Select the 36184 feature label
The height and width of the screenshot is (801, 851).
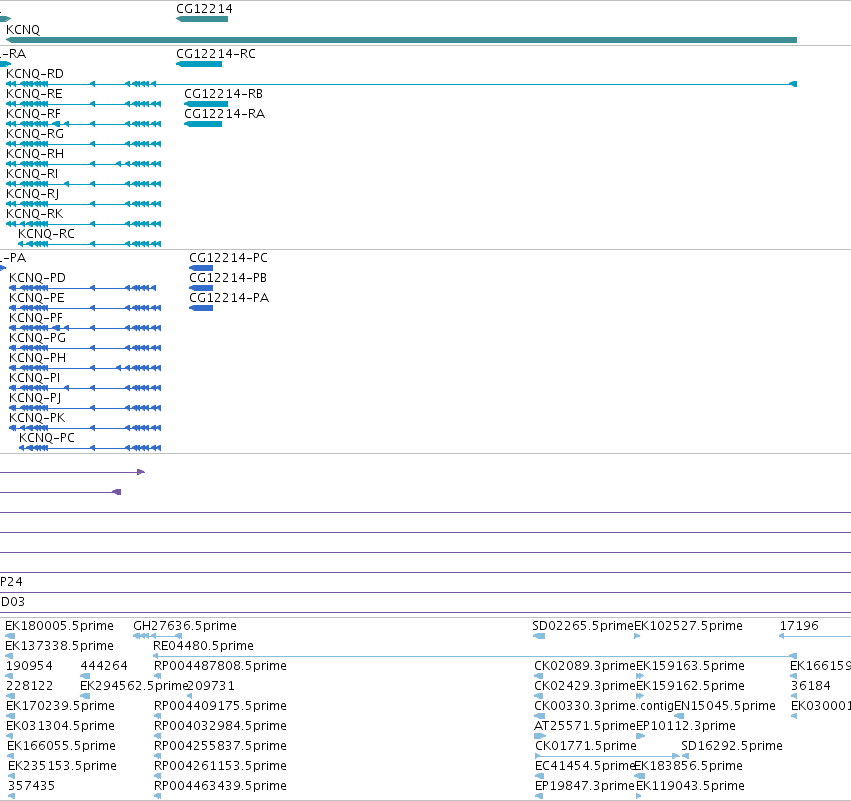810,686
